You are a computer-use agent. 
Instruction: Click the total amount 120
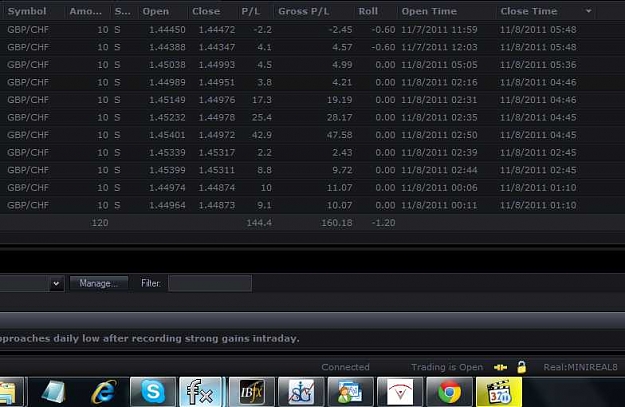100,222
